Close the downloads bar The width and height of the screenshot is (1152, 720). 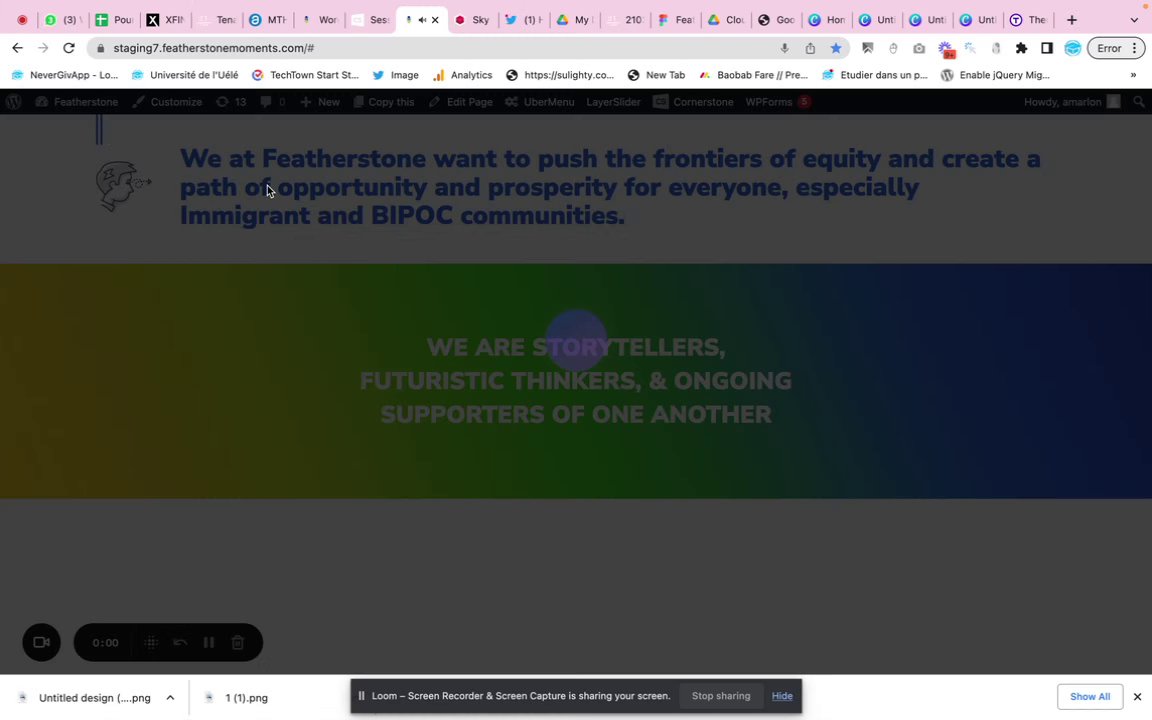tap(1137, 696)
